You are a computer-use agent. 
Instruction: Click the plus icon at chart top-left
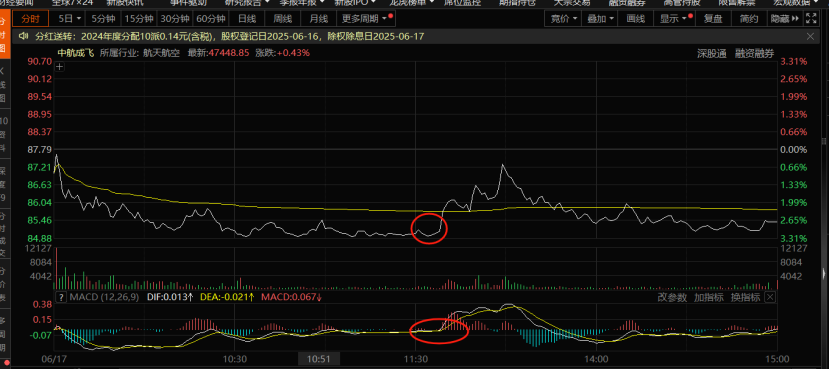point(60,67)
